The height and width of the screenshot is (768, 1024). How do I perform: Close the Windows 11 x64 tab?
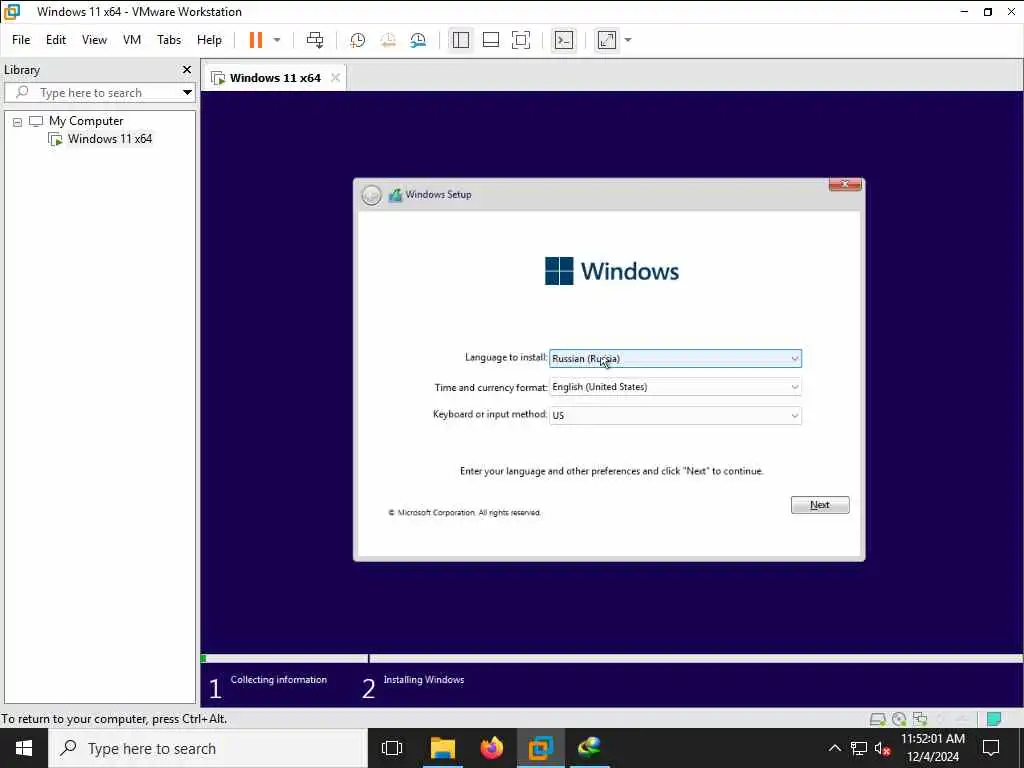click(335, 78)
